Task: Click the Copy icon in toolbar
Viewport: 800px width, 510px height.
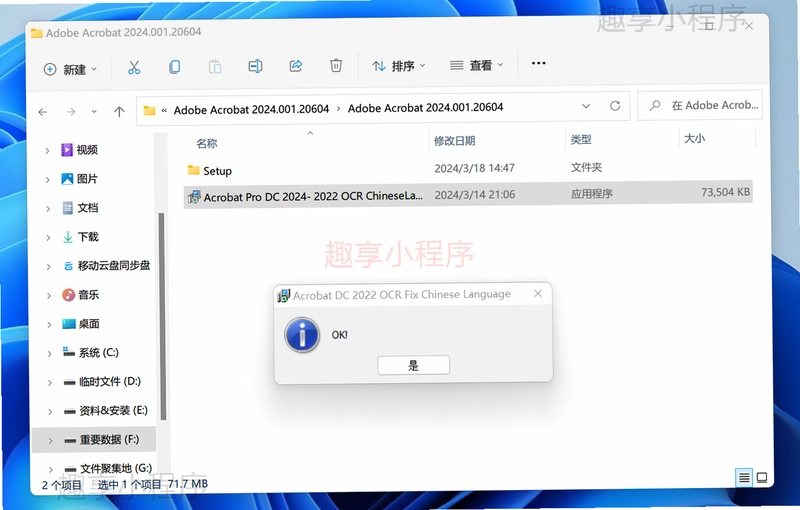Action: coord(174,67)
